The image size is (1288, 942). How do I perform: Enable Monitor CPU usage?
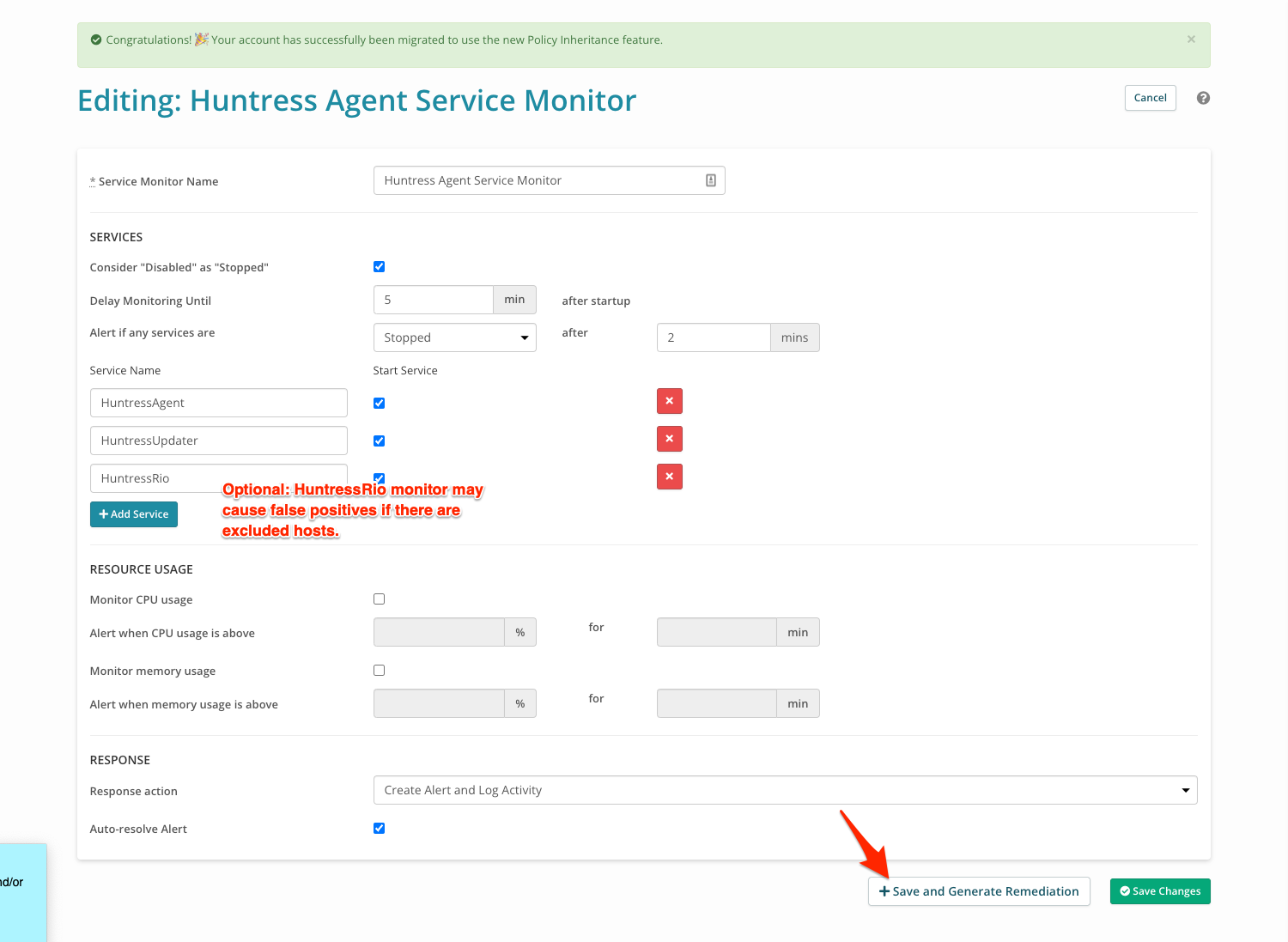click(x=379, y=599)
